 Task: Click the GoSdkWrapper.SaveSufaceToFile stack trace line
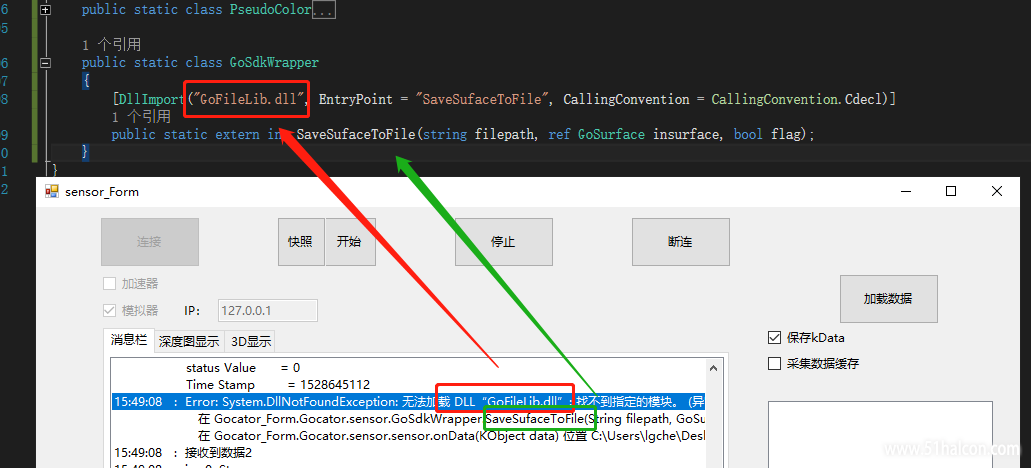coord(451,419)
